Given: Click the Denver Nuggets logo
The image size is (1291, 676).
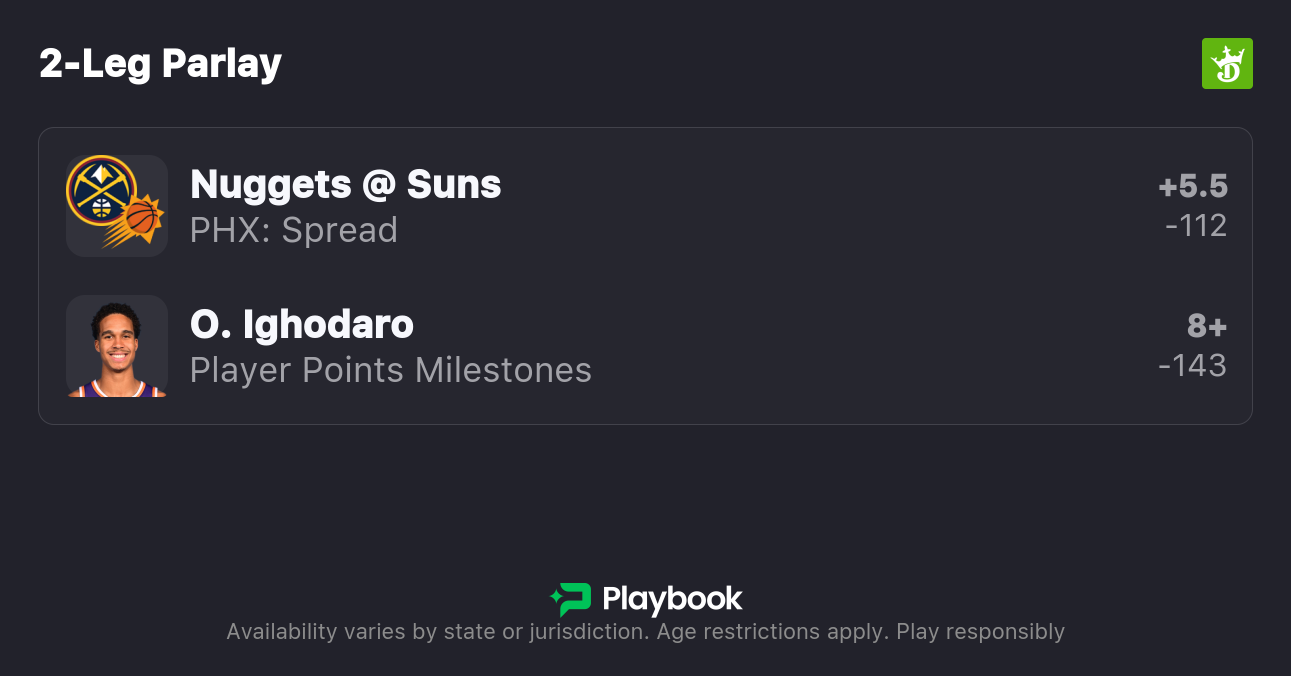Looking at the screenshot, I should 100,190.
